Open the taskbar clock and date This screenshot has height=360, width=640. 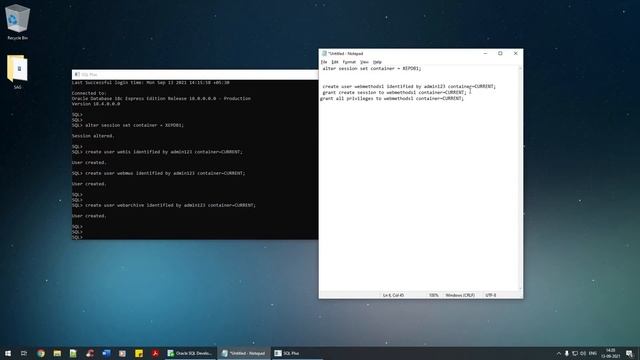coord(611,353)
